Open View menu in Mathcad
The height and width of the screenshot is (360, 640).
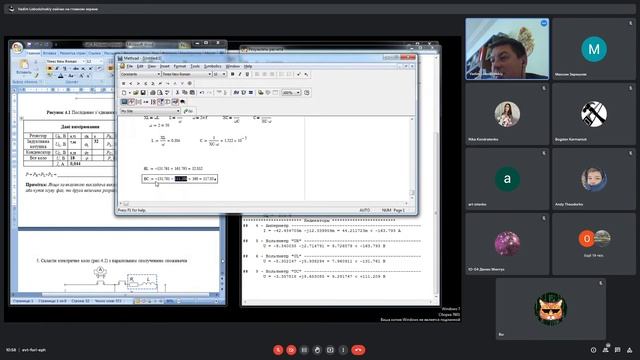pos(152,66)
